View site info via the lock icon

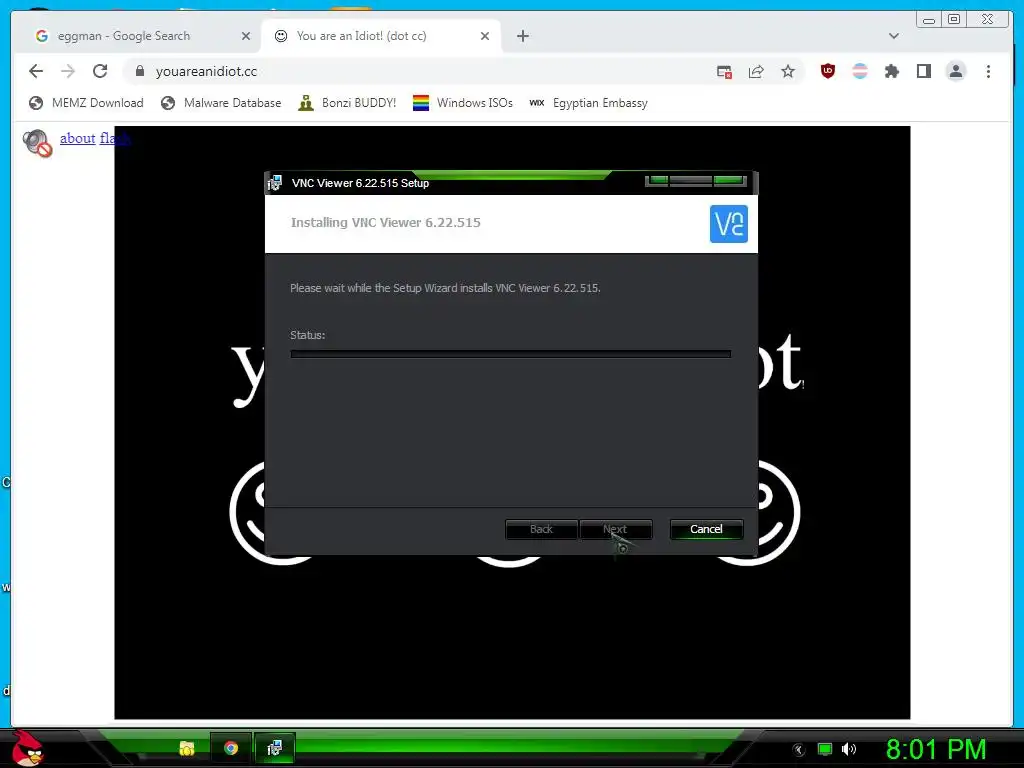tap(140, 71)
